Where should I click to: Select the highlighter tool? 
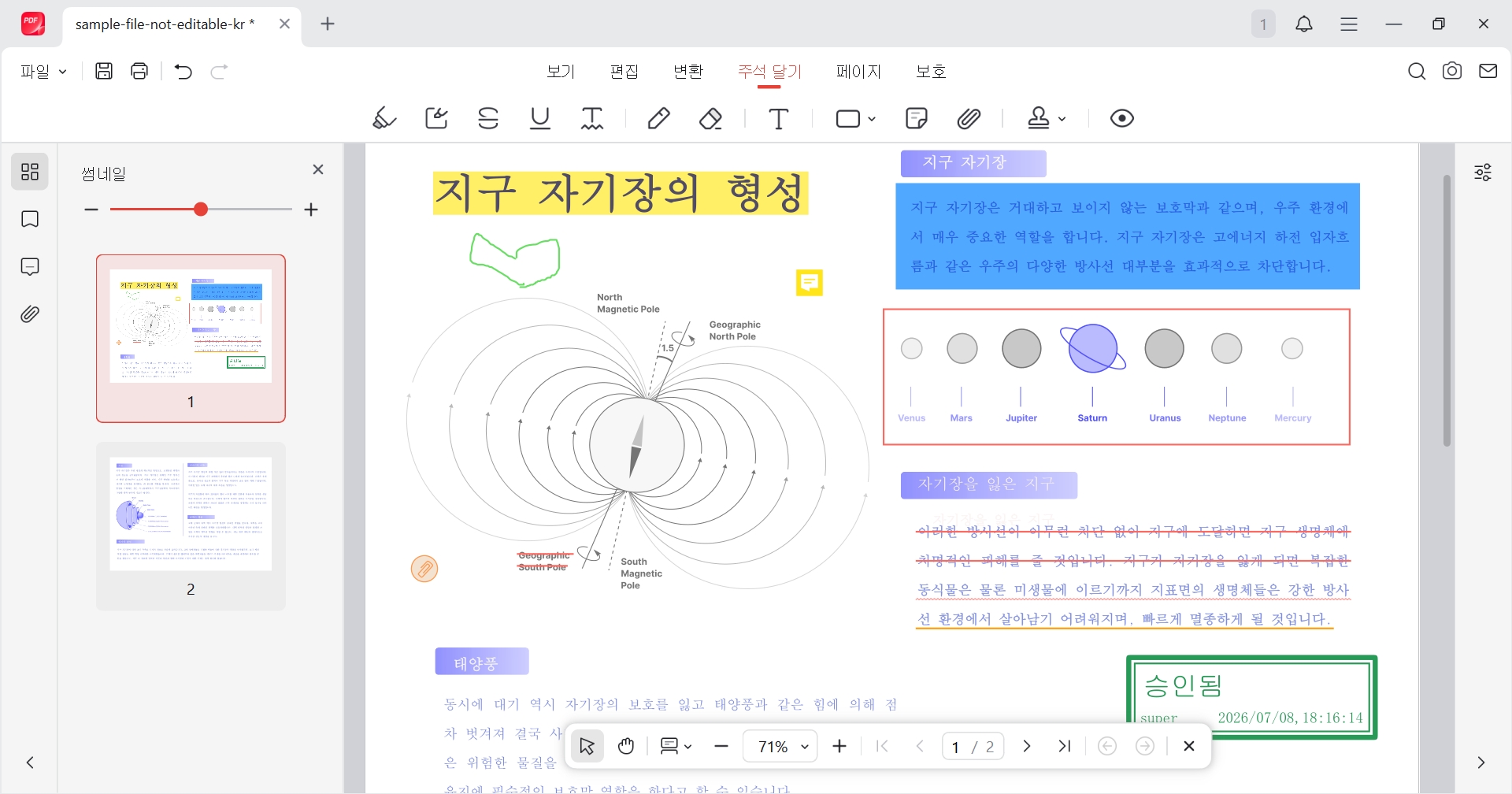[384, 118]
